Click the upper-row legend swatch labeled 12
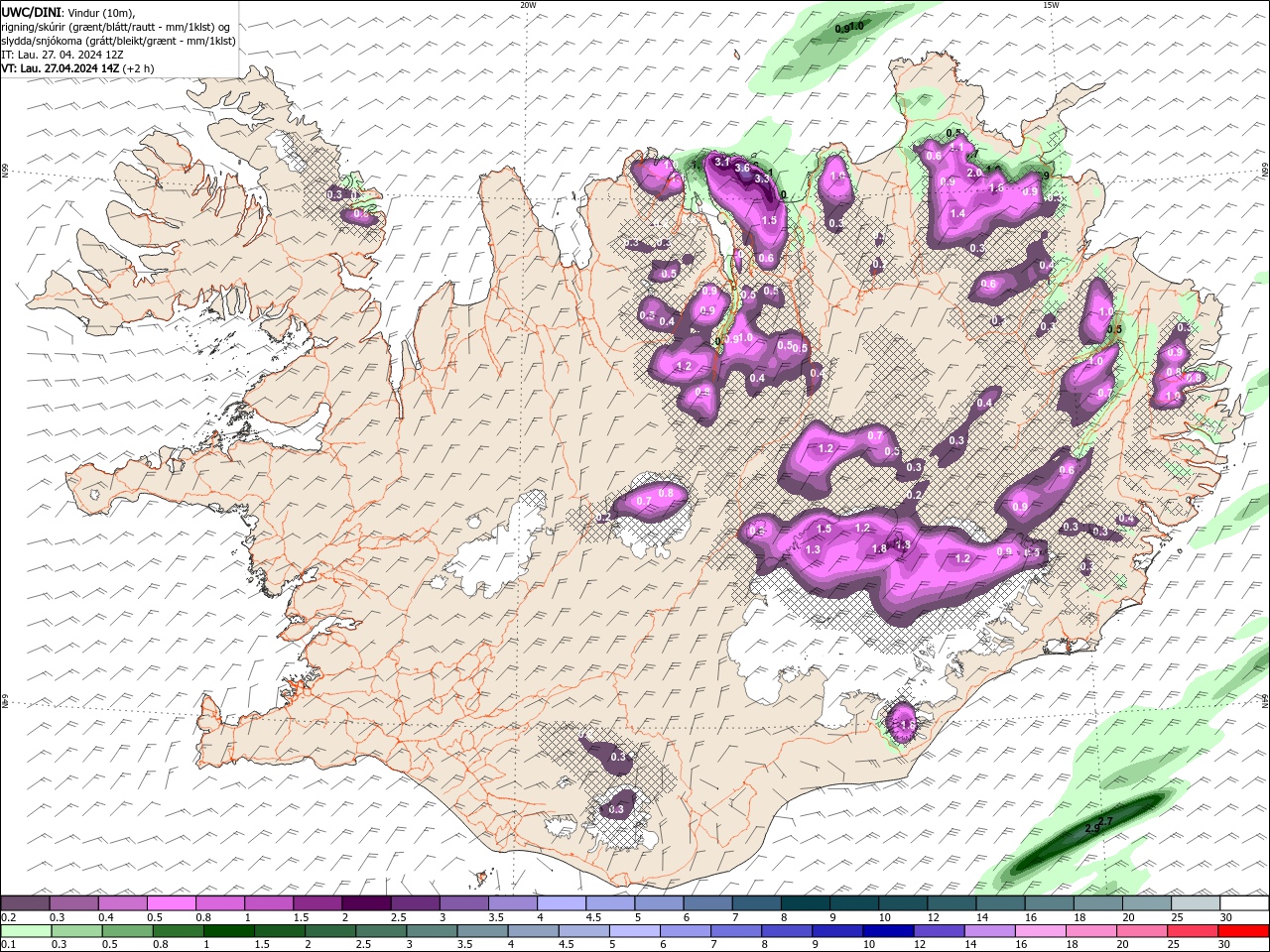Image resolution: width=1270 pixels, height=952 pixels. (952, 903)
